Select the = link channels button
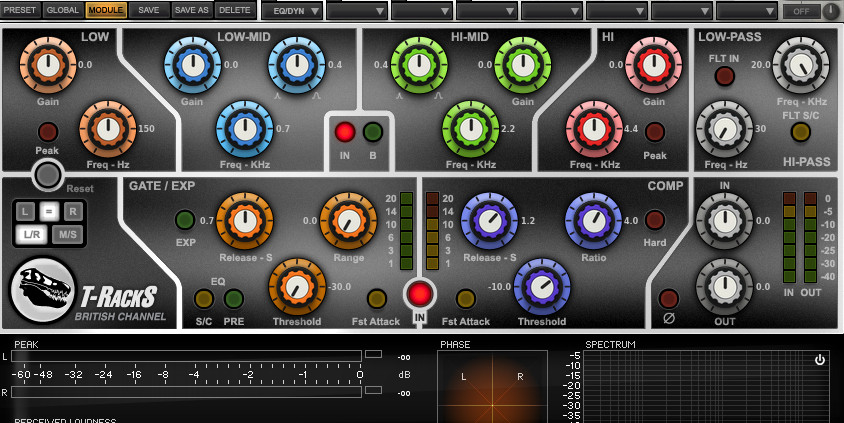844x423 pixels. 49,212
